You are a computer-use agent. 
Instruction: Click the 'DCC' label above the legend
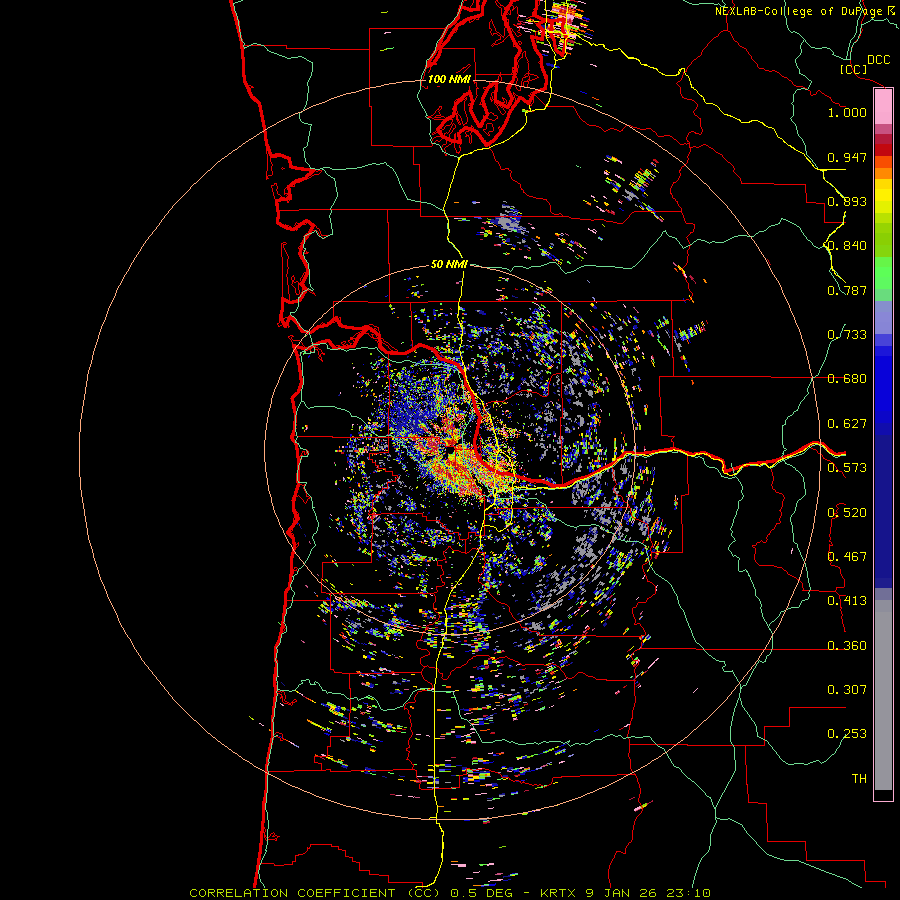click(x=878, y=60)
